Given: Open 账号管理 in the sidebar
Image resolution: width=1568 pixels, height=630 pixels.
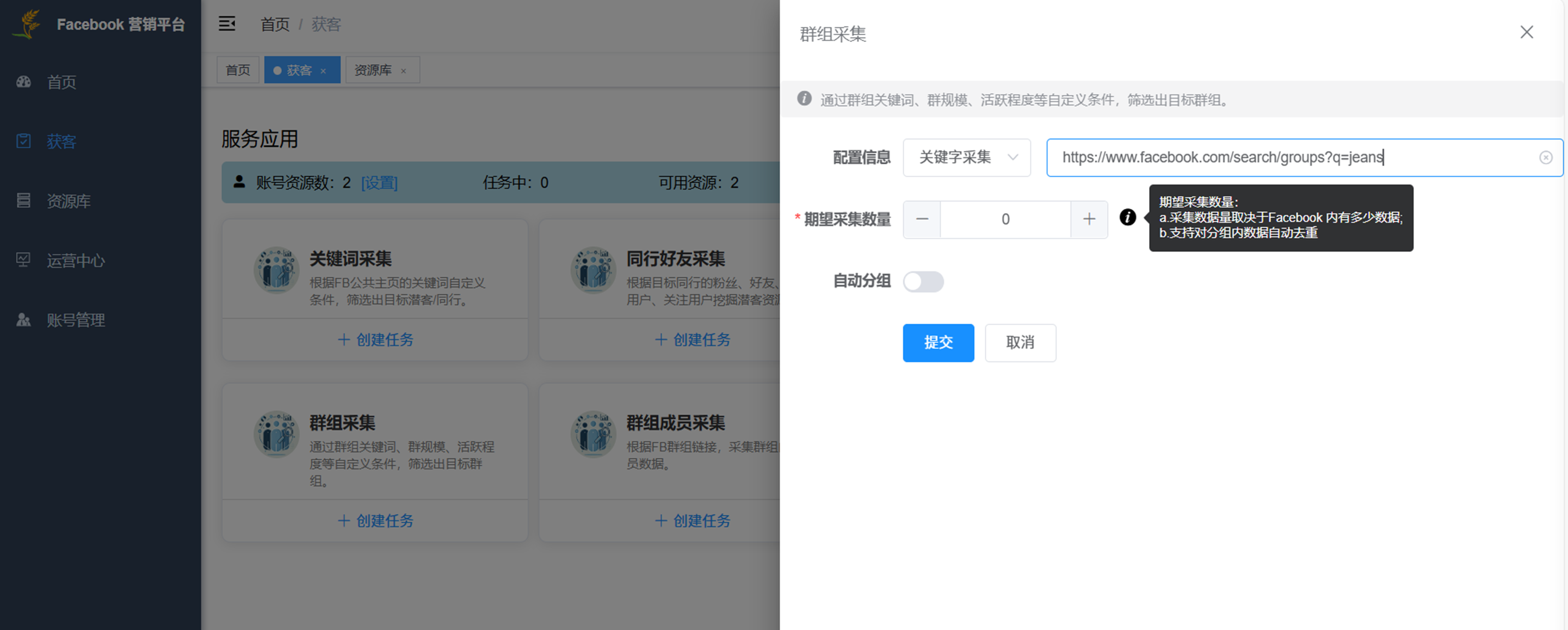Looking at the screenshot, I should click(x=76, y=320).
